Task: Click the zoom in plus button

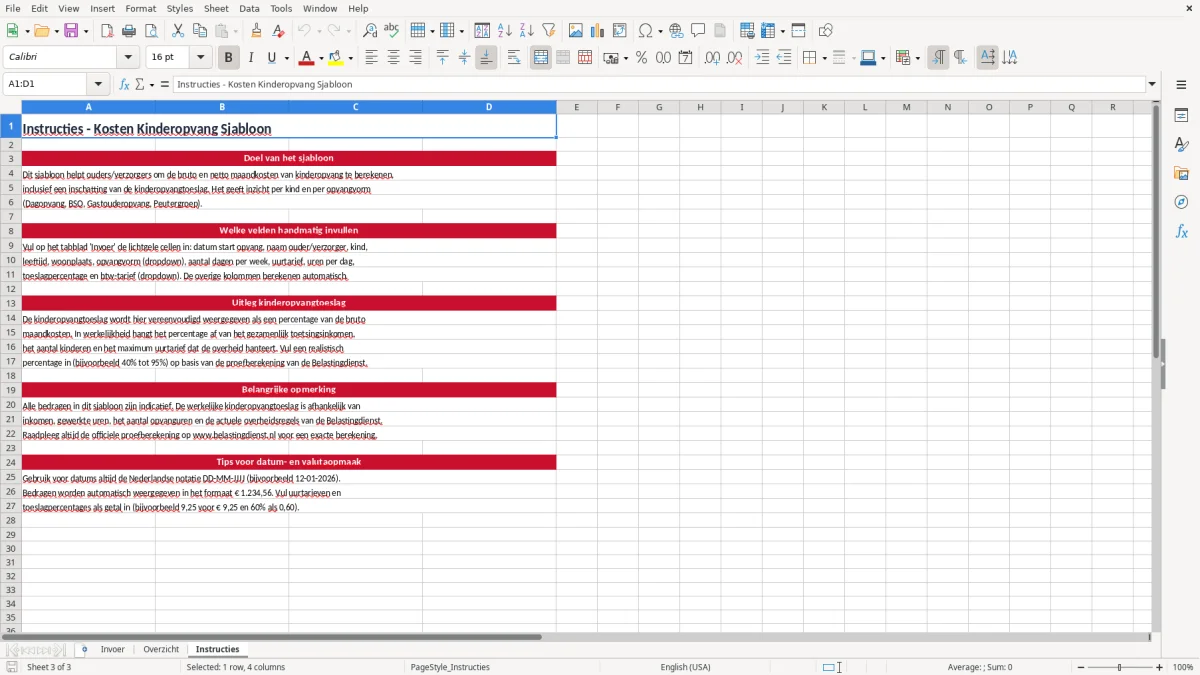Action: tap(1159, 667)
